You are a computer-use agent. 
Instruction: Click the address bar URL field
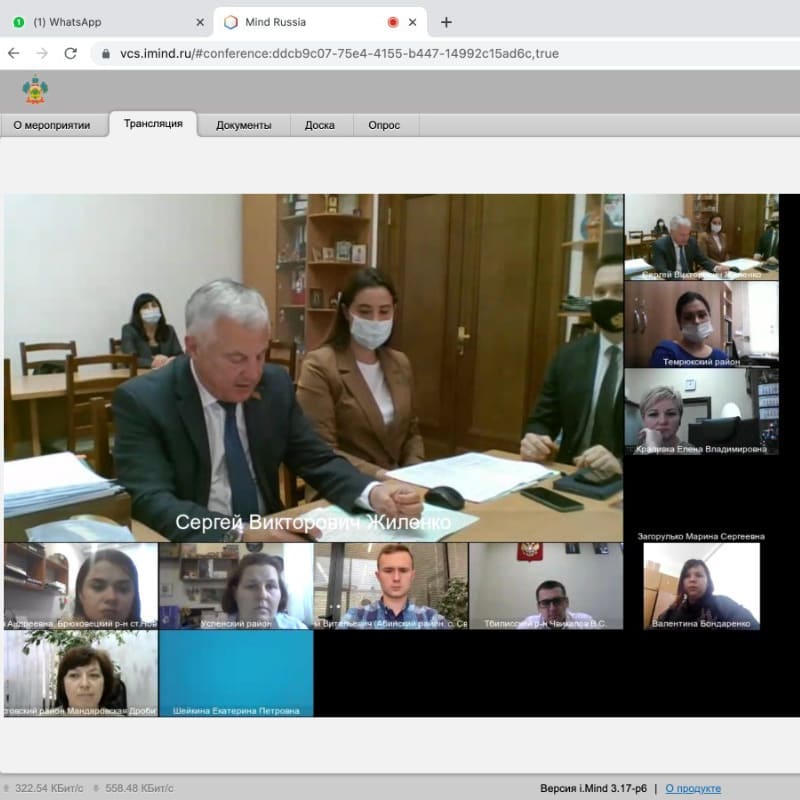click(x=400, y=54)
